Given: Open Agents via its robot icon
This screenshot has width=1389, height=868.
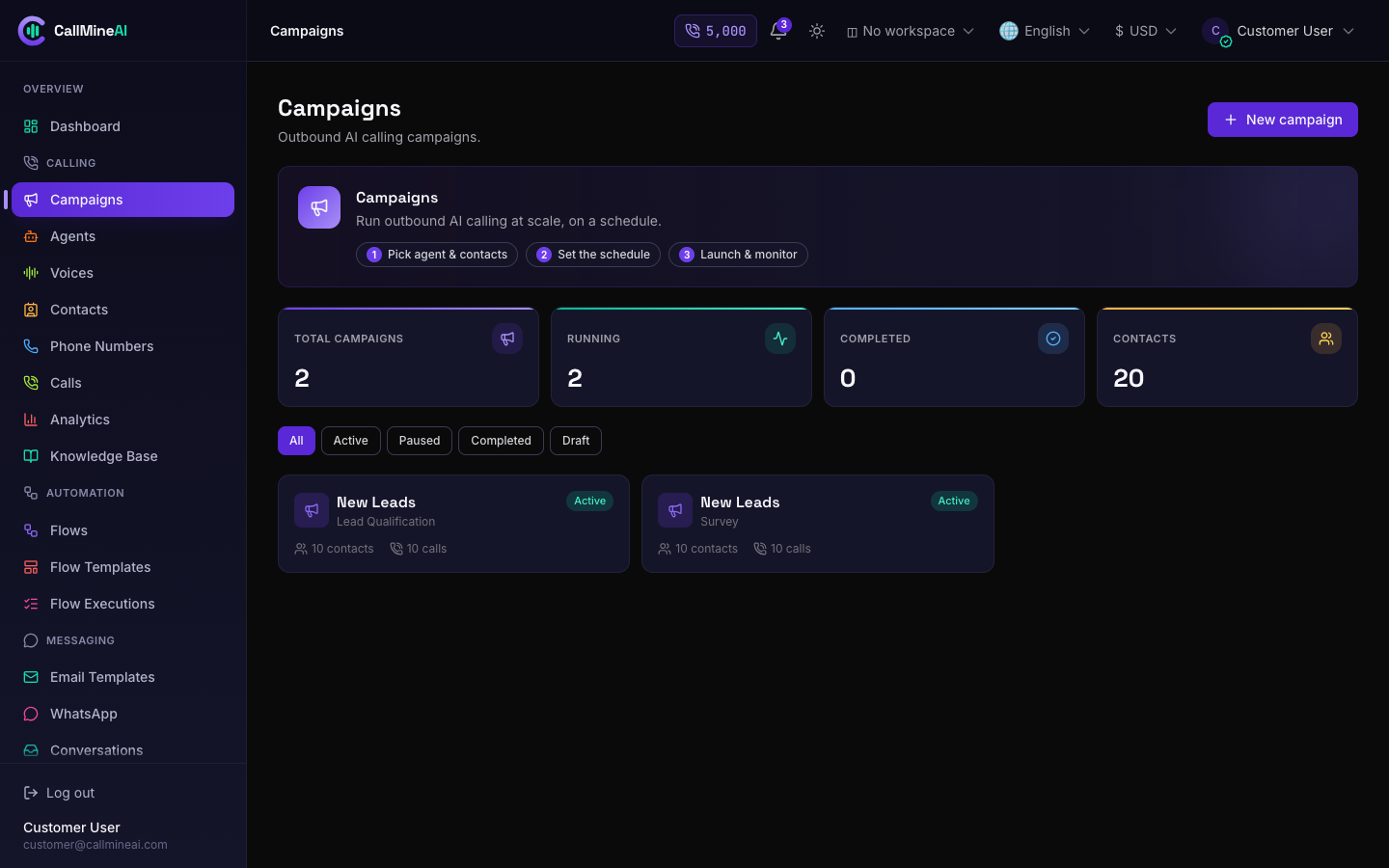Looking at the screenshot, I should pos(31,236).
